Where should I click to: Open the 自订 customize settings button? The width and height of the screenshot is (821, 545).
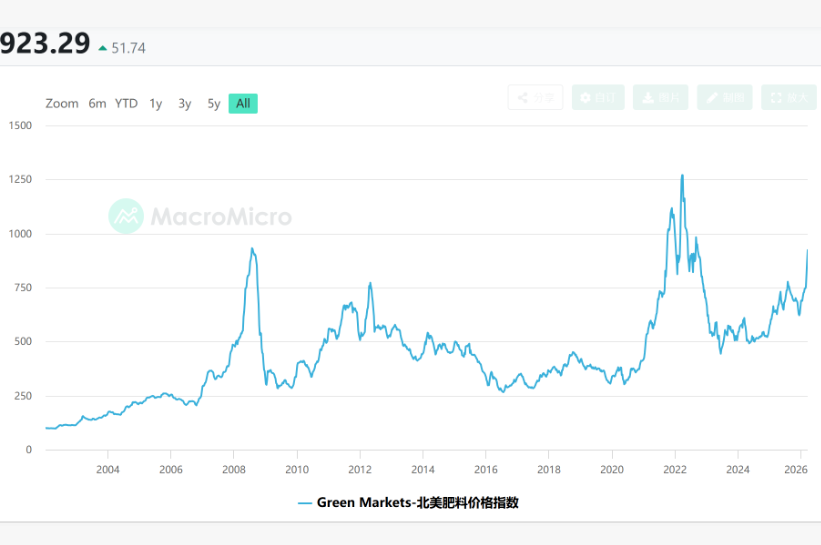tap(597, 97)
